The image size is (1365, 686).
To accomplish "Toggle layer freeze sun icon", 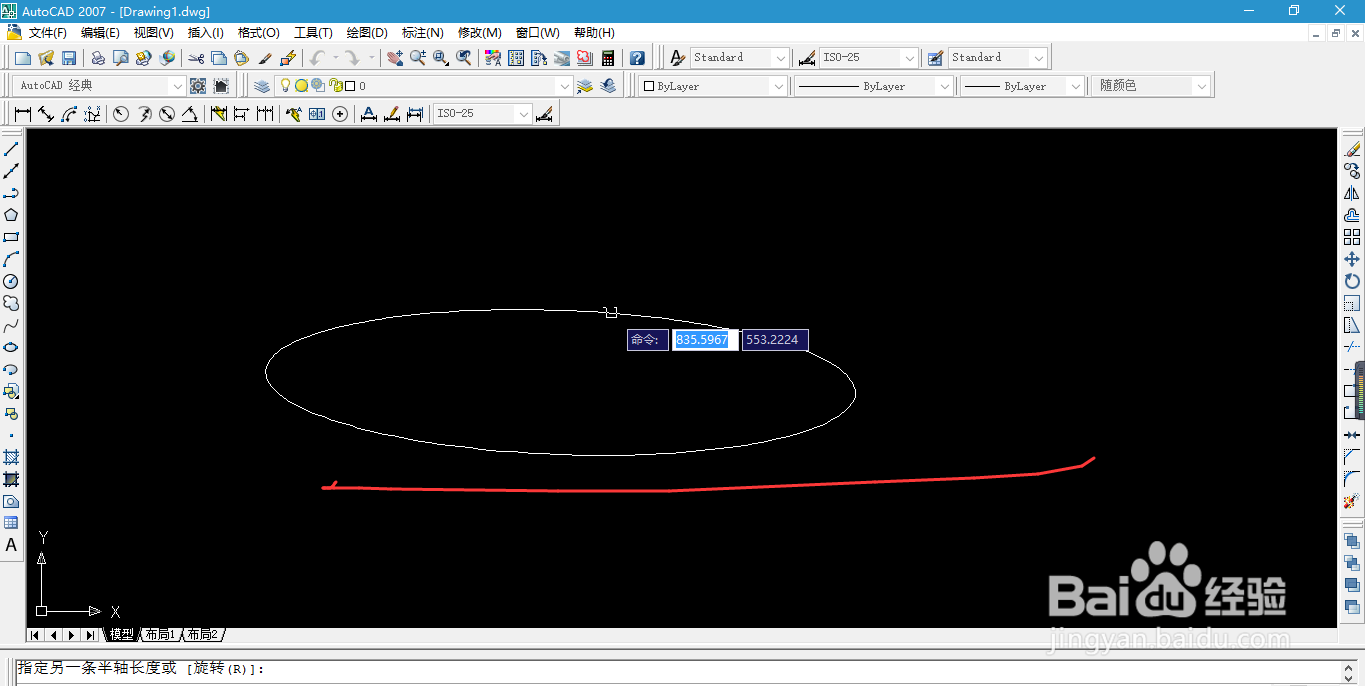I will 301,86.
